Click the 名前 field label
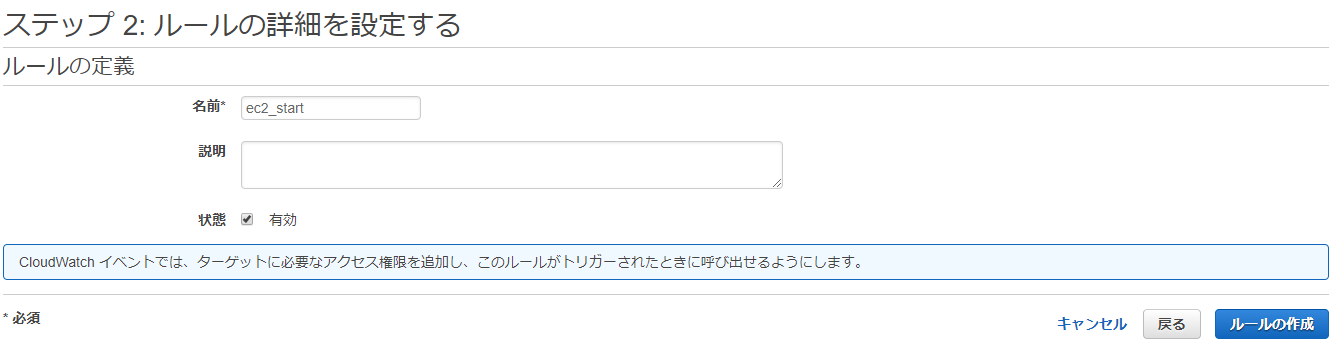Viewport: 1344px width, 360px height. point(206,106)
